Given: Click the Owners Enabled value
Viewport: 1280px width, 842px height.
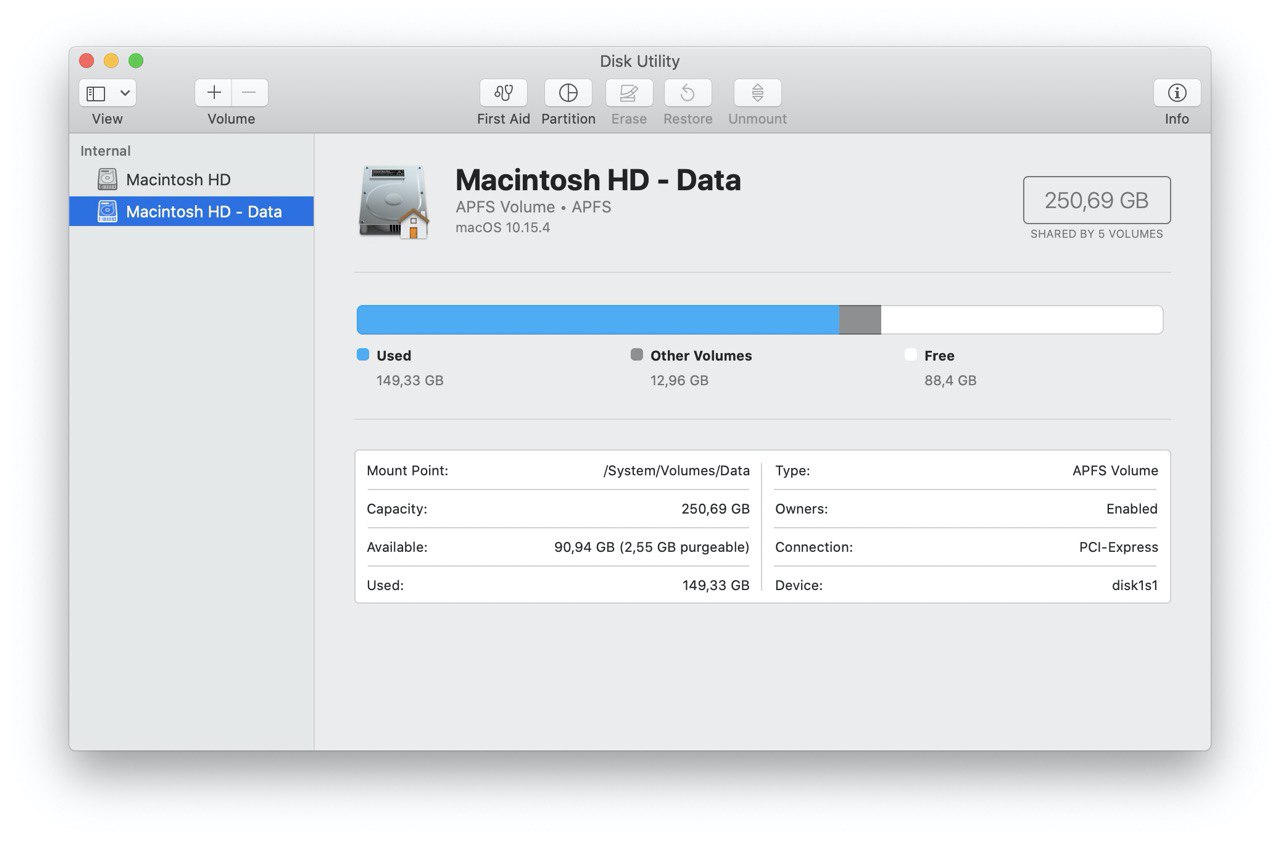Looking at the screenshot, I should click(1132, 508).
